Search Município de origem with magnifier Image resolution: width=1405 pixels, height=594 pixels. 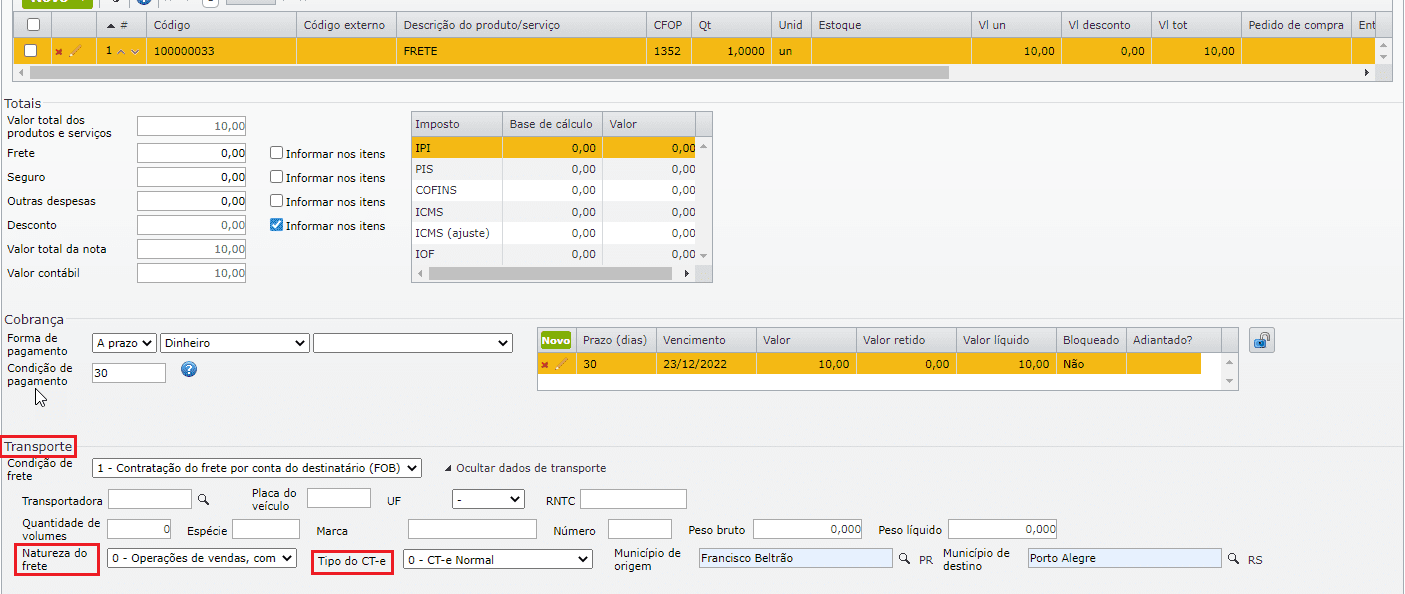tap(904, 559)
